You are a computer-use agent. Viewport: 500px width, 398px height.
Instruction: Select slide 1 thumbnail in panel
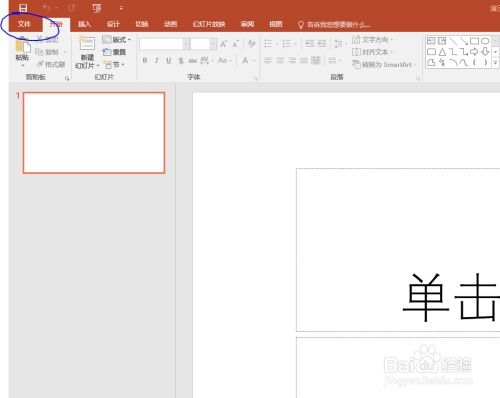pos(94,133)
